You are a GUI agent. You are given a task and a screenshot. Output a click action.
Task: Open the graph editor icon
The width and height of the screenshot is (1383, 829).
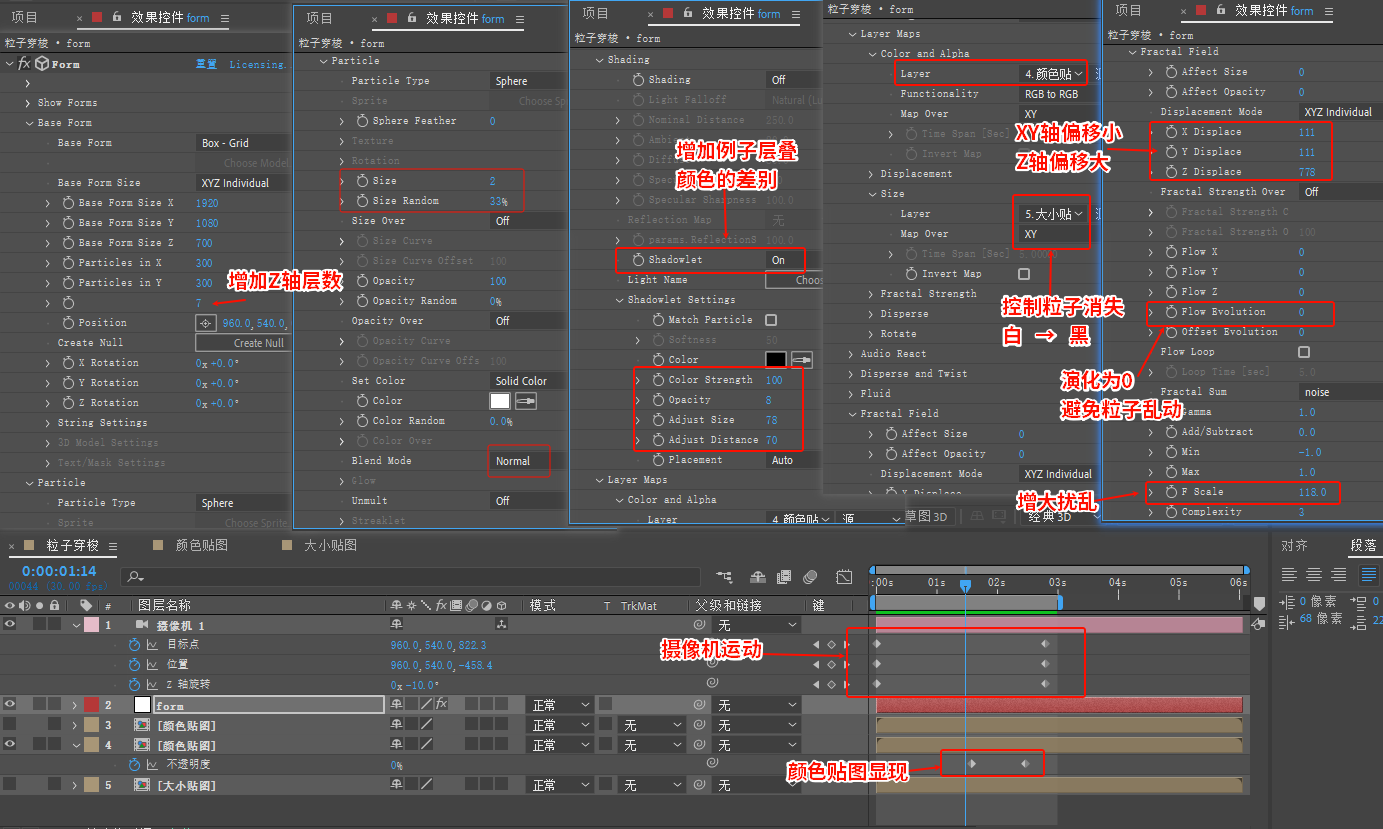point(844,577)
